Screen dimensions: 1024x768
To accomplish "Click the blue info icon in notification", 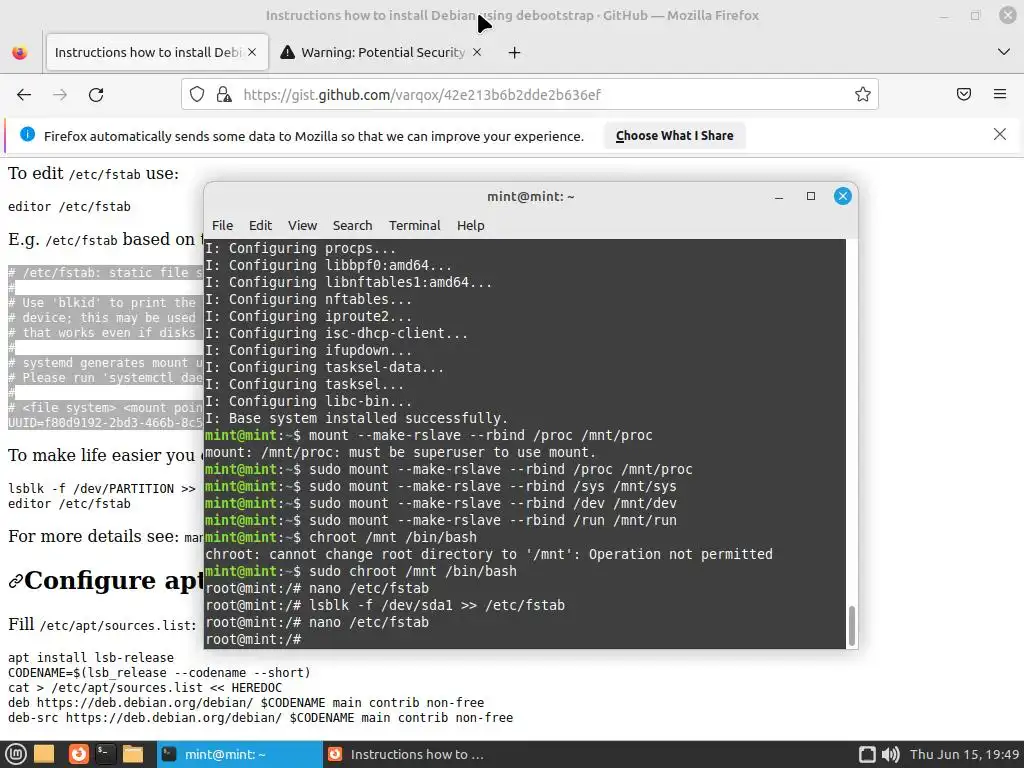I will (27, 135).
